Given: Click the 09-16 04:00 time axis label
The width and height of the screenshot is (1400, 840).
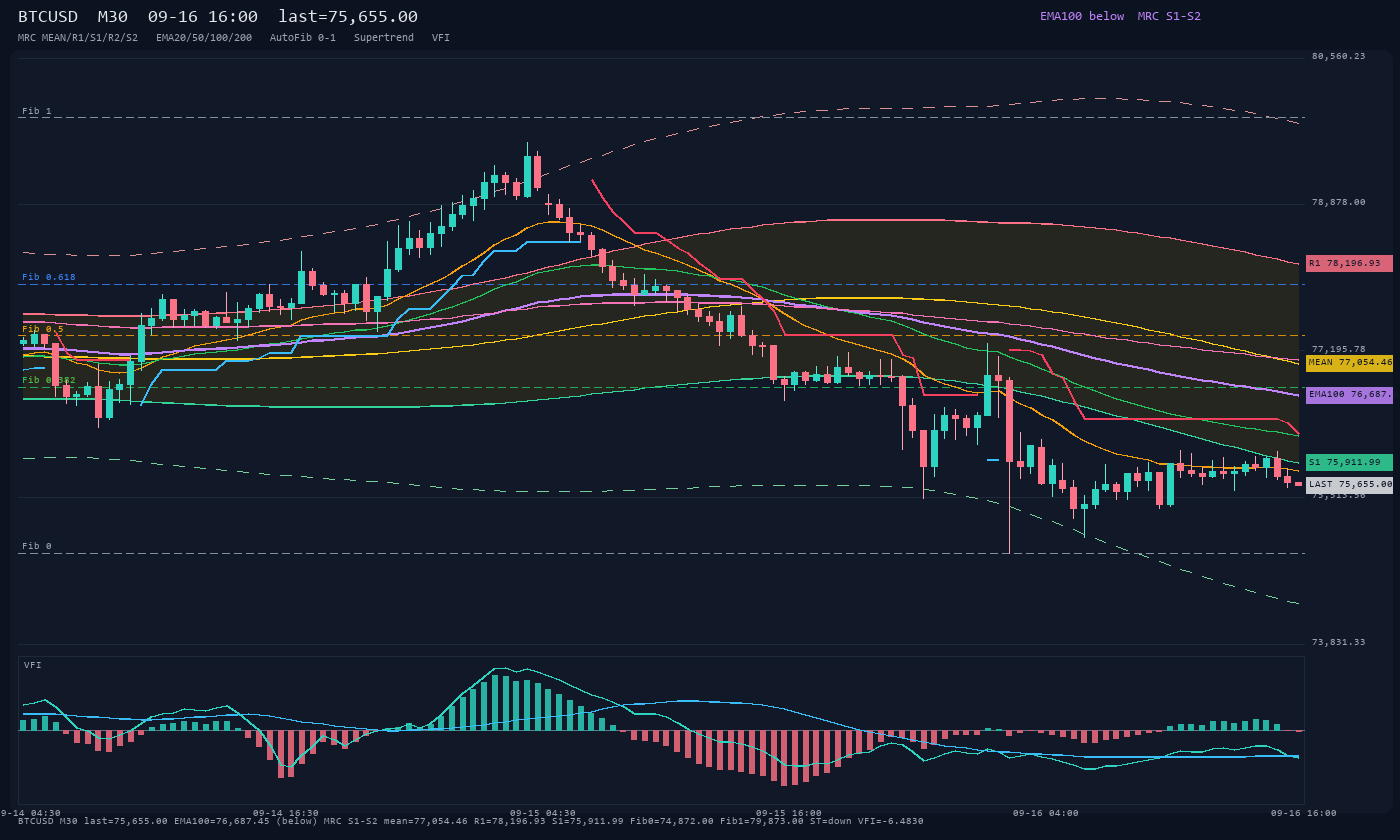Looking at the screenshot, I should point(1046,813).
